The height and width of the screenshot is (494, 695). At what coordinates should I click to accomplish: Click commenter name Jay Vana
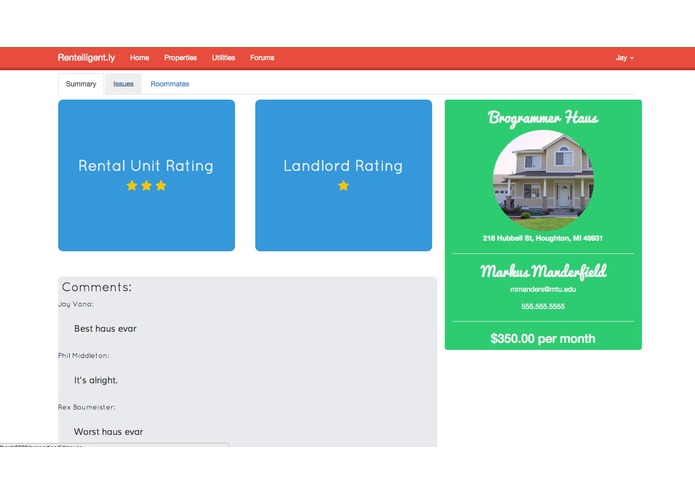tap(76, 304)
